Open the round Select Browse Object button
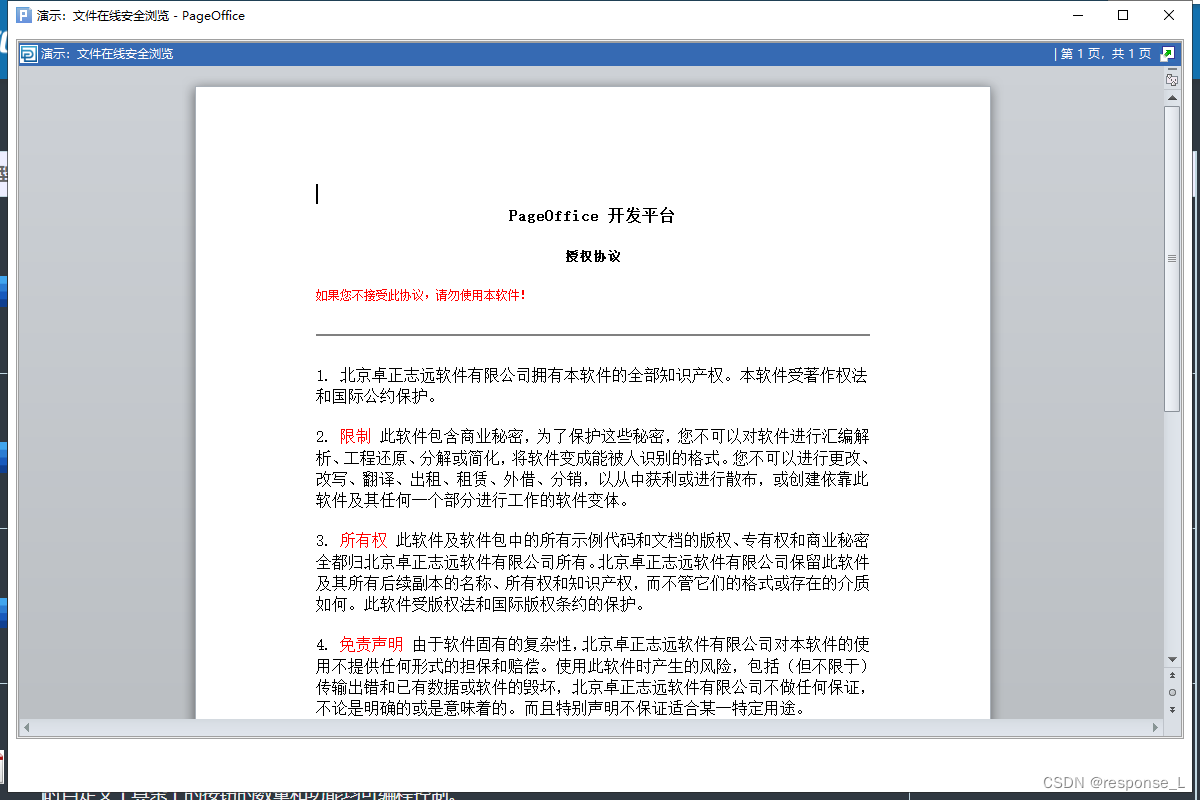The image size is (1200, 800). click(x=1172, y=692)
